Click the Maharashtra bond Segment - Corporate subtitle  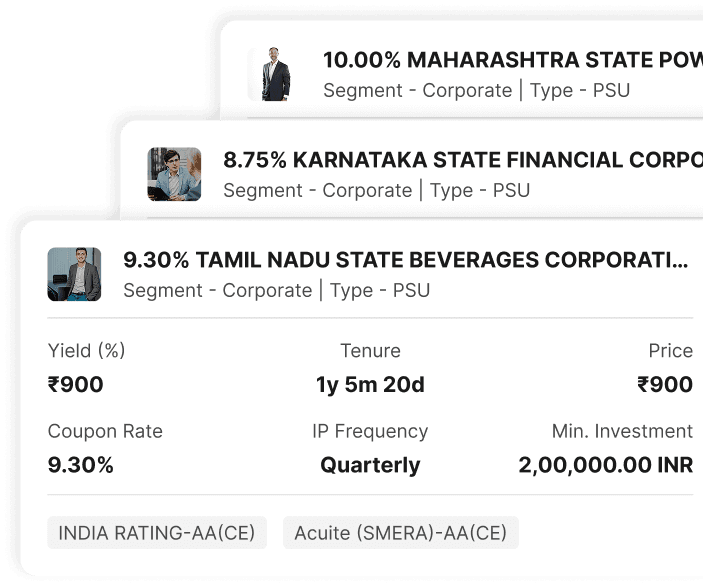tap(417, 90)
